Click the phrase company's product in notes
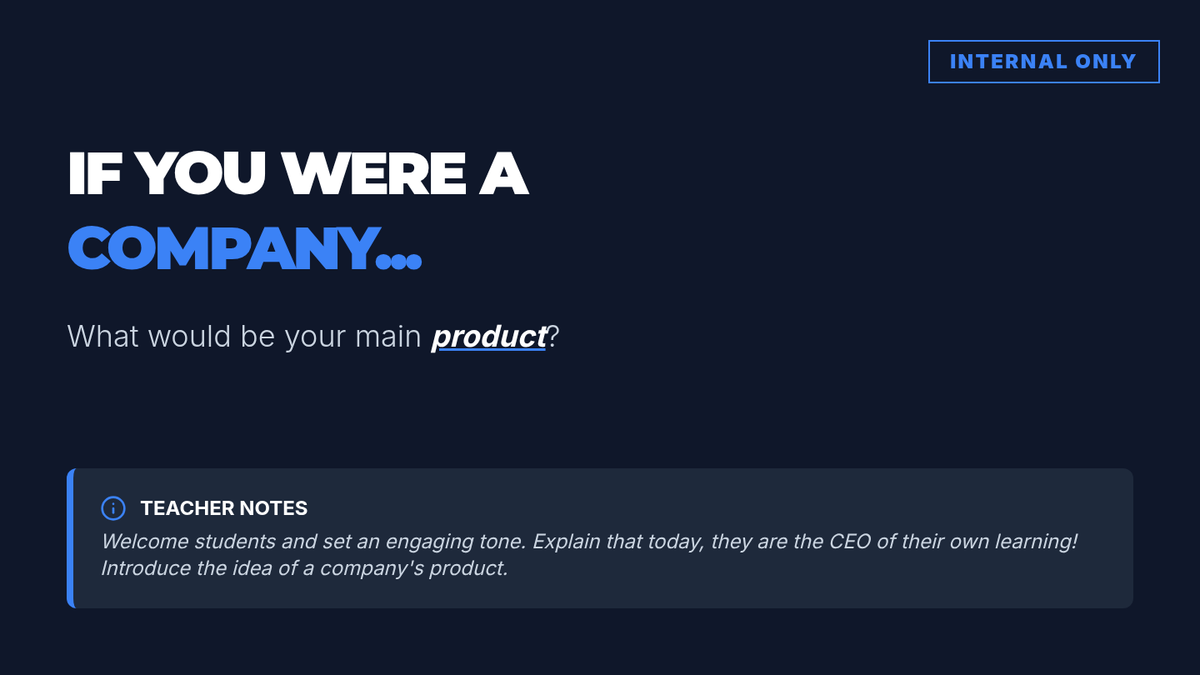This screenshot has height=675, width=1200. pos(414,568)
